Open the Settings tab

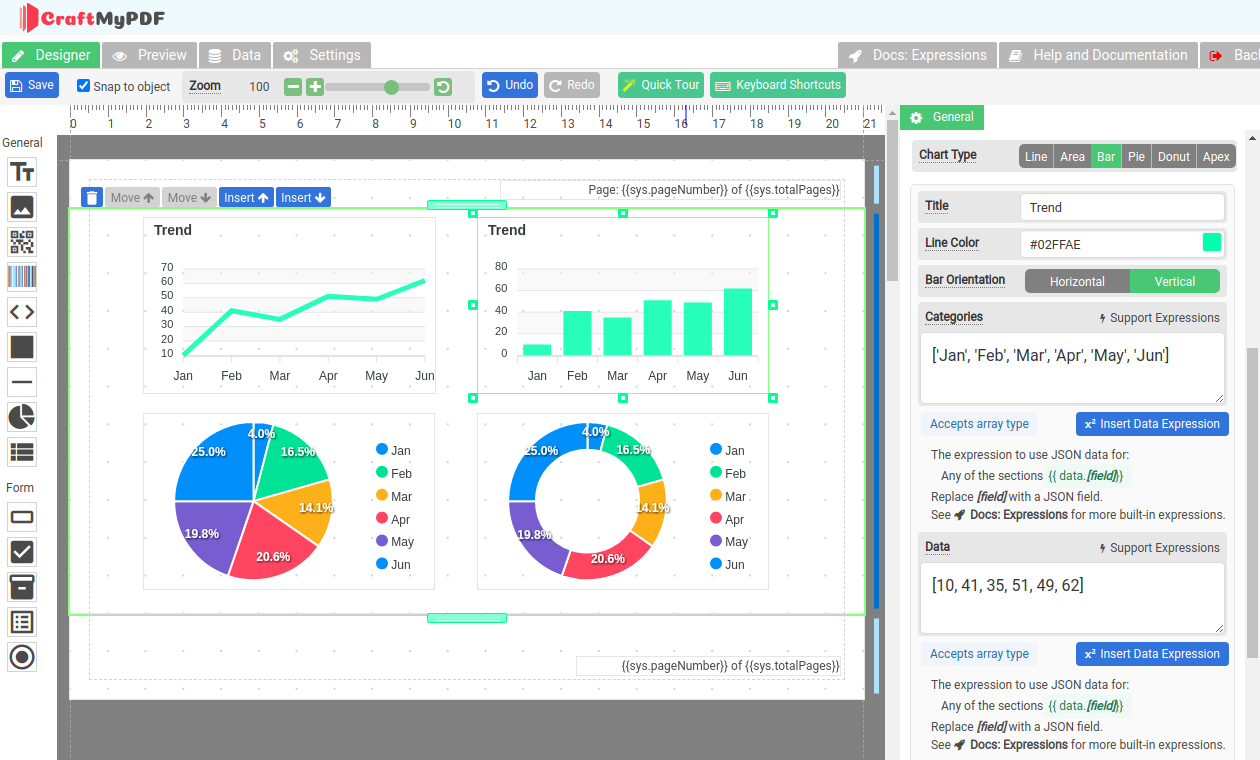coord(321,55)
